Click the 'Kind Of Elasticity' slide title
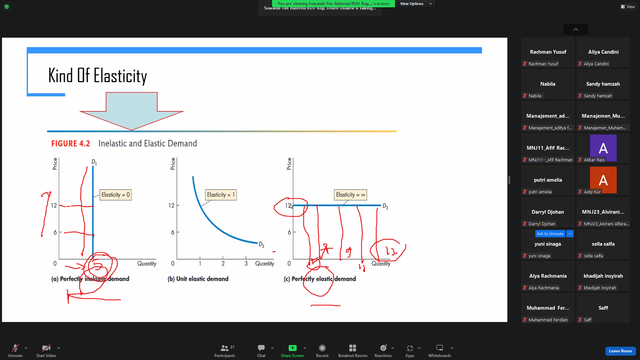Viewport: 640px width, 360px height. 98,76
